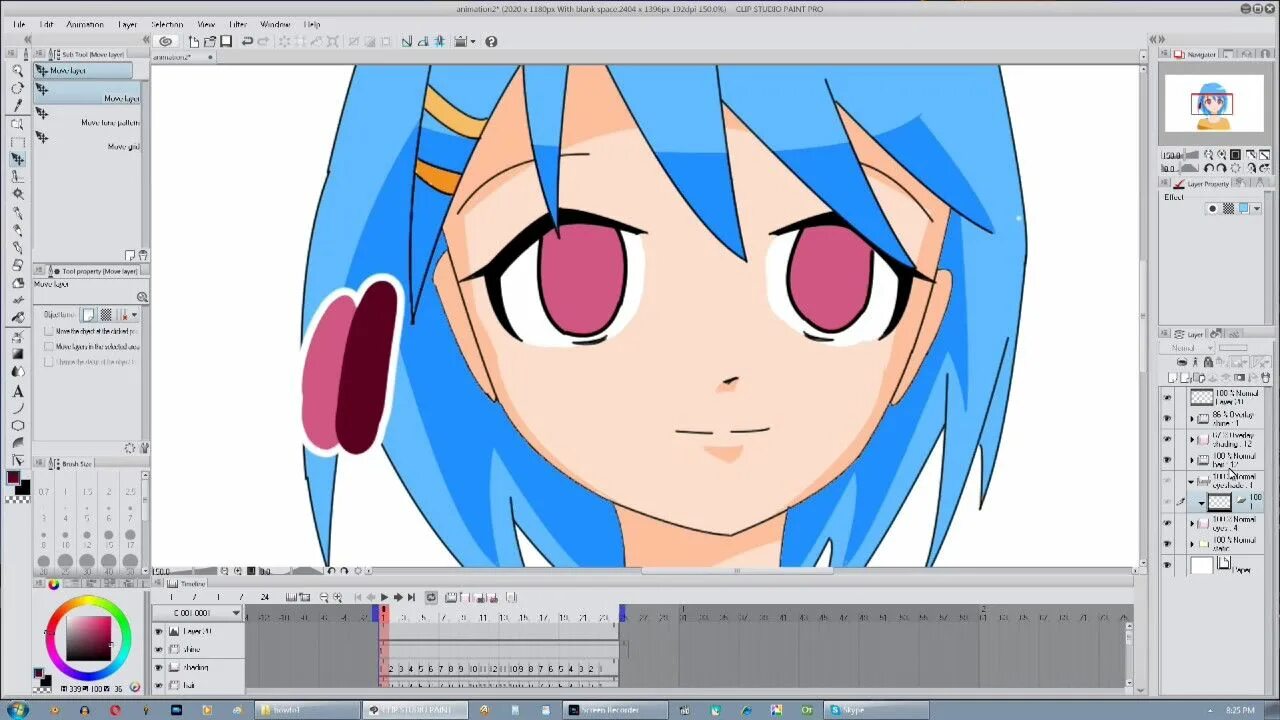Hide the Paper layer
This screenshot has width=1280, height=720.
1166,566
